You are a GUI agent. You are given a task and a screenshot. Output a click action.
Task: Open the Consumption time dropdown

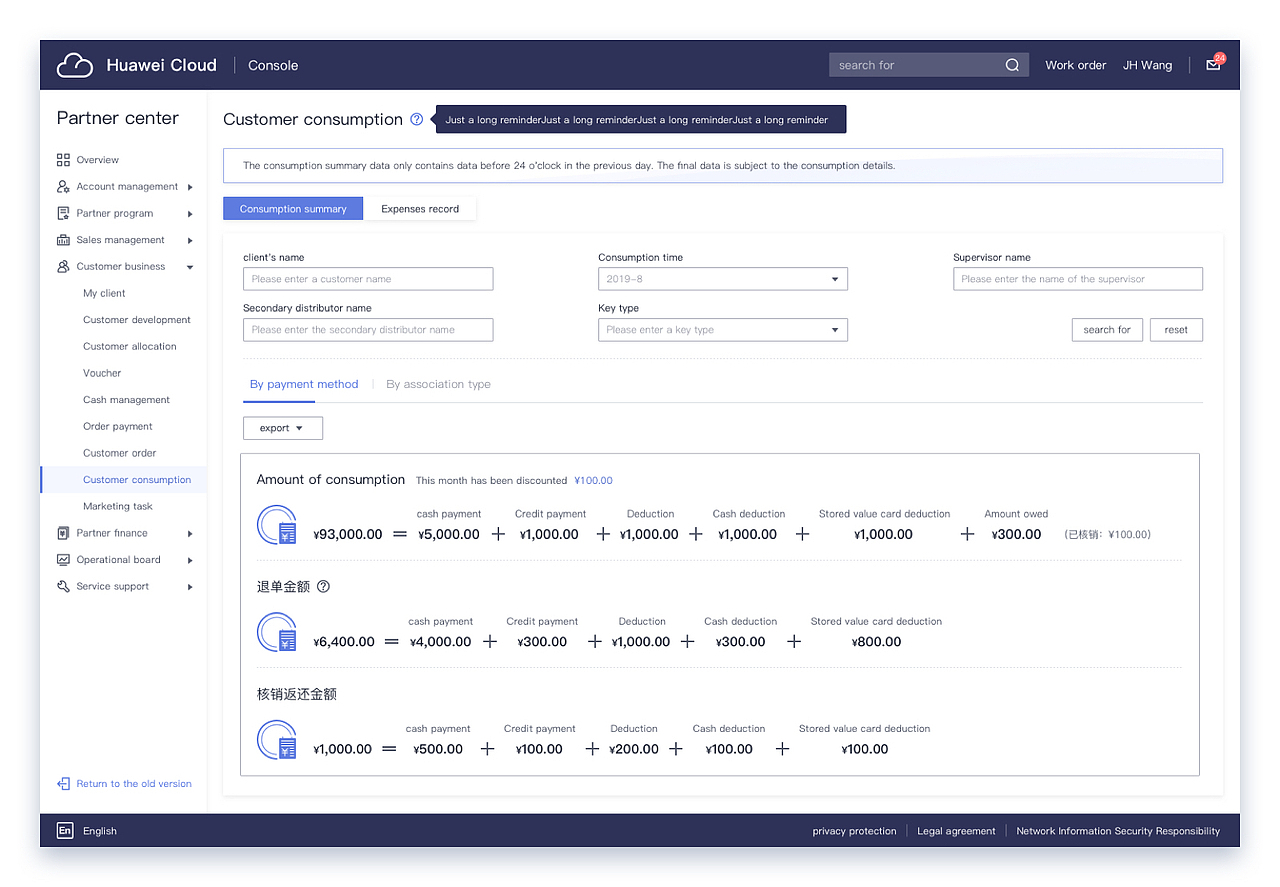(x=723, y=279)
